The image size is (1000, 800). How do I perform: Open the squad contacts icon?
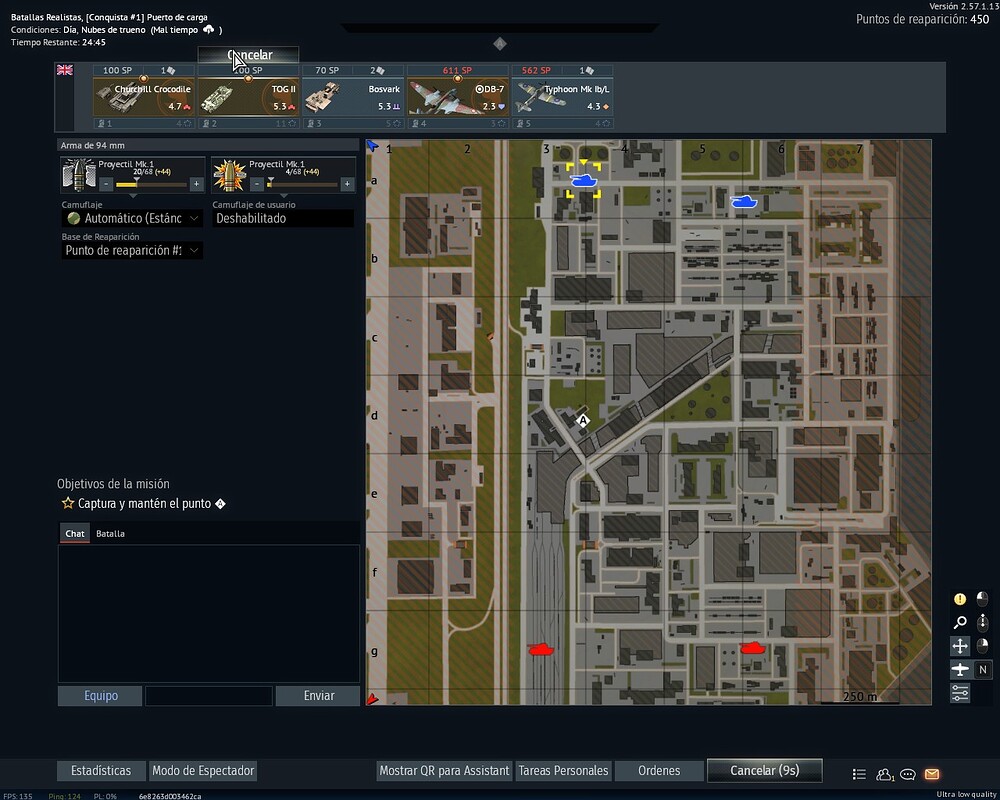click(x=885, y=774)
